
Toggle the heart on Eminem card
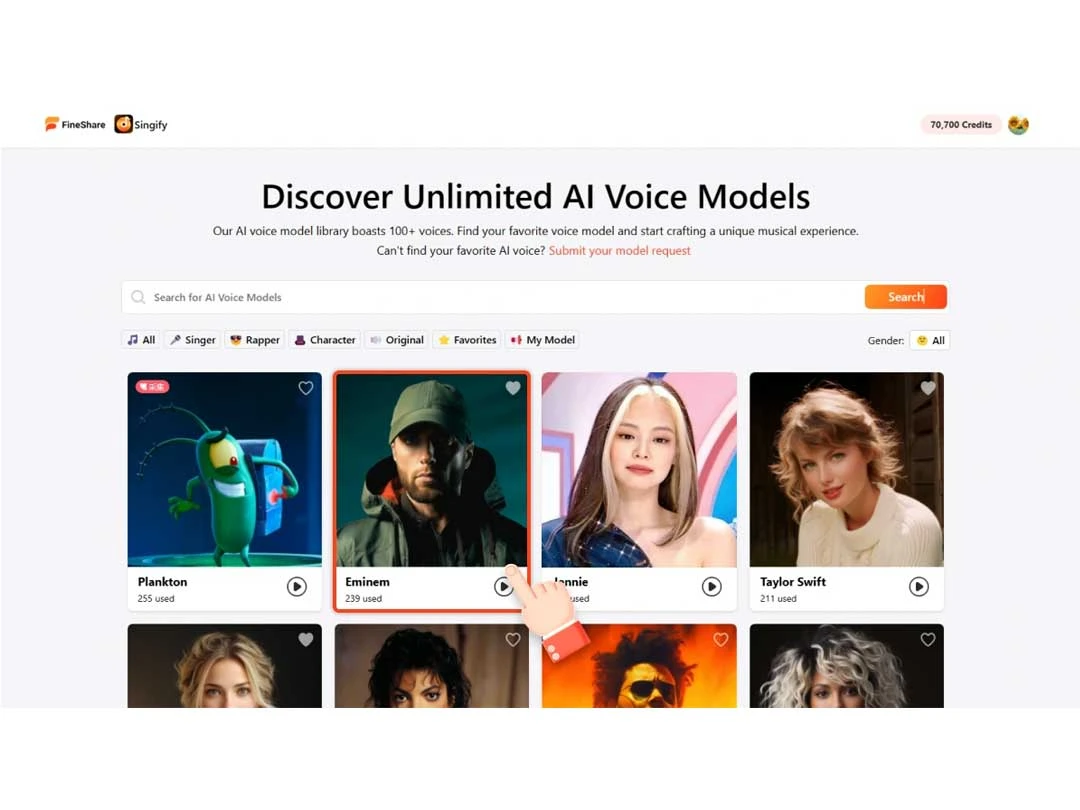513,388
